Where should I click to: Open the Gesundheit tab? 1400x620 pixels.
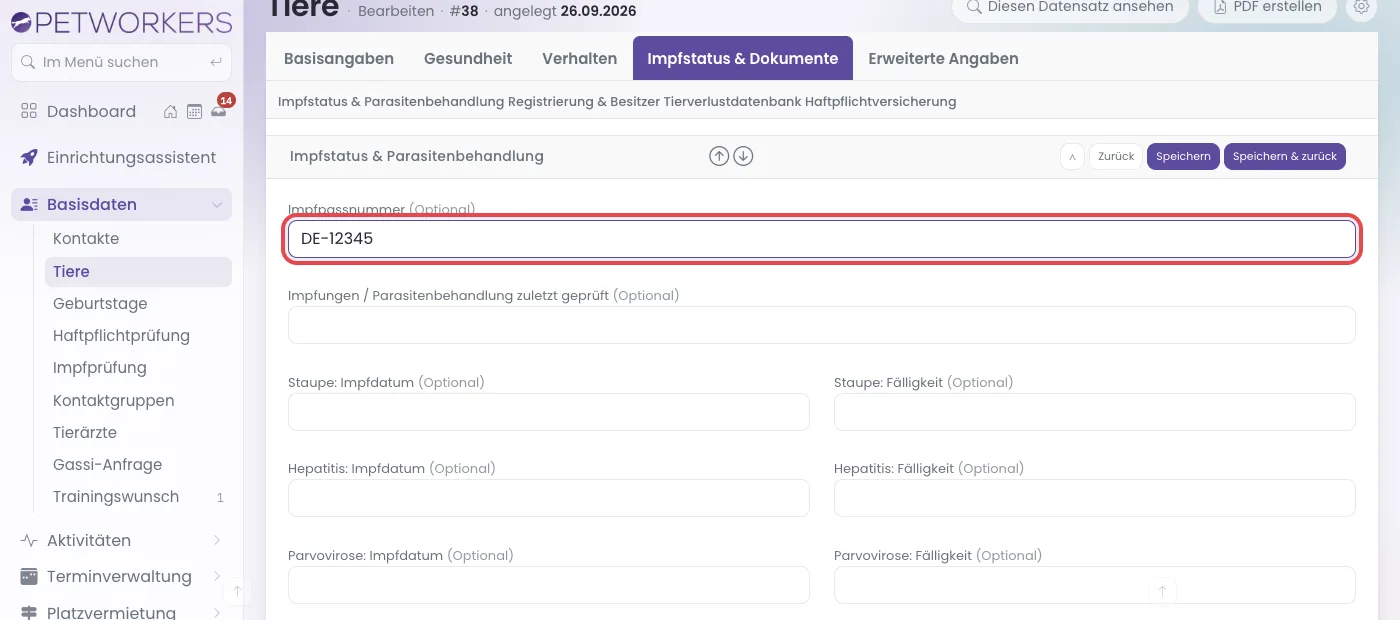pyautogui.click(x=468, y=58)
